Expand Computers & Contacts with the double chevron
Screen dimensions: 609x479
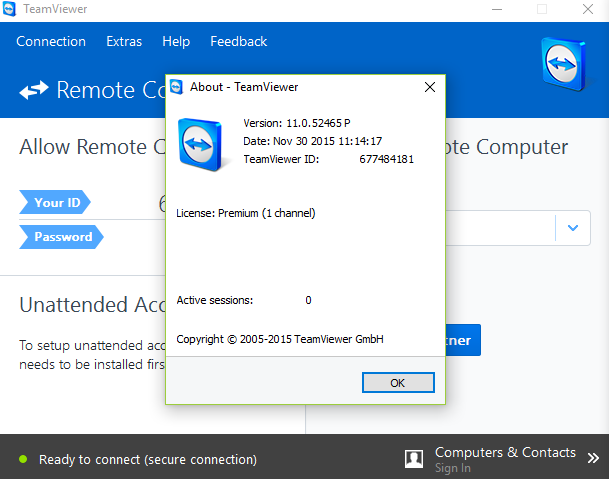pyautogui.click(x=593, y=458)
